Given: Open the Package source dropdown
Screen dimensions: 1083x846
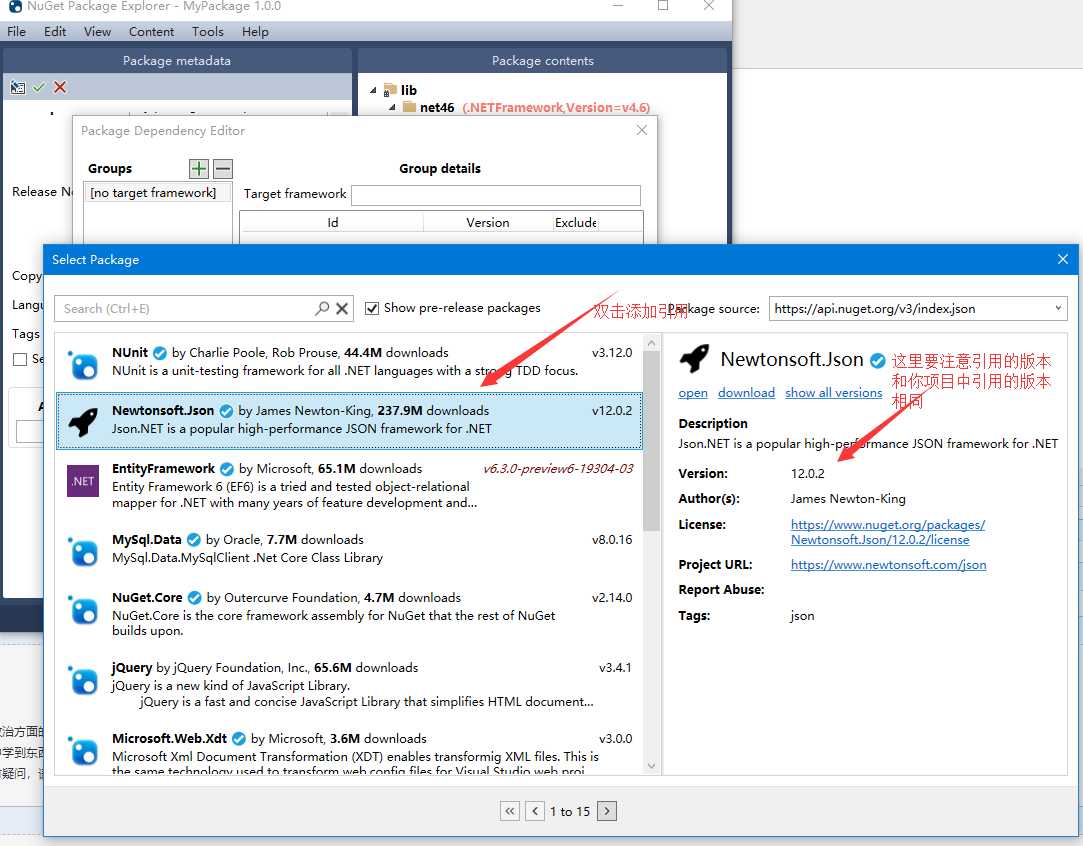Looking at the screenshot, I should (x=1057, y=308).
